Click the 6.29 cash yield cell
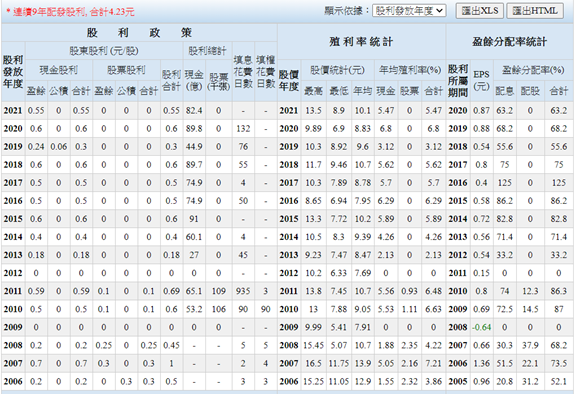 click(386, 200)
